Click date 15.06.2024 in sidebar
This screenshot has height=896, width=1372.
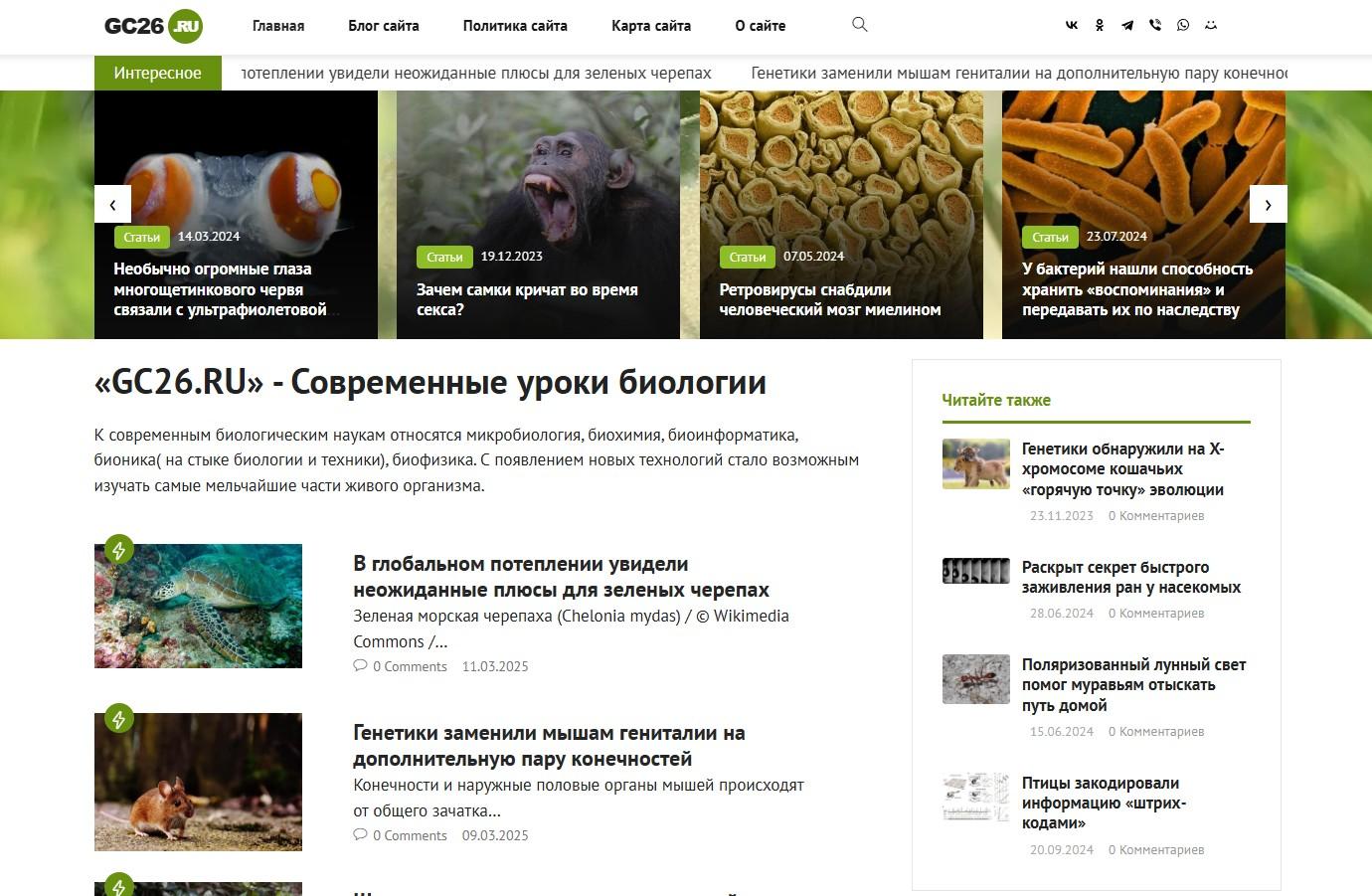[1062, 732]
